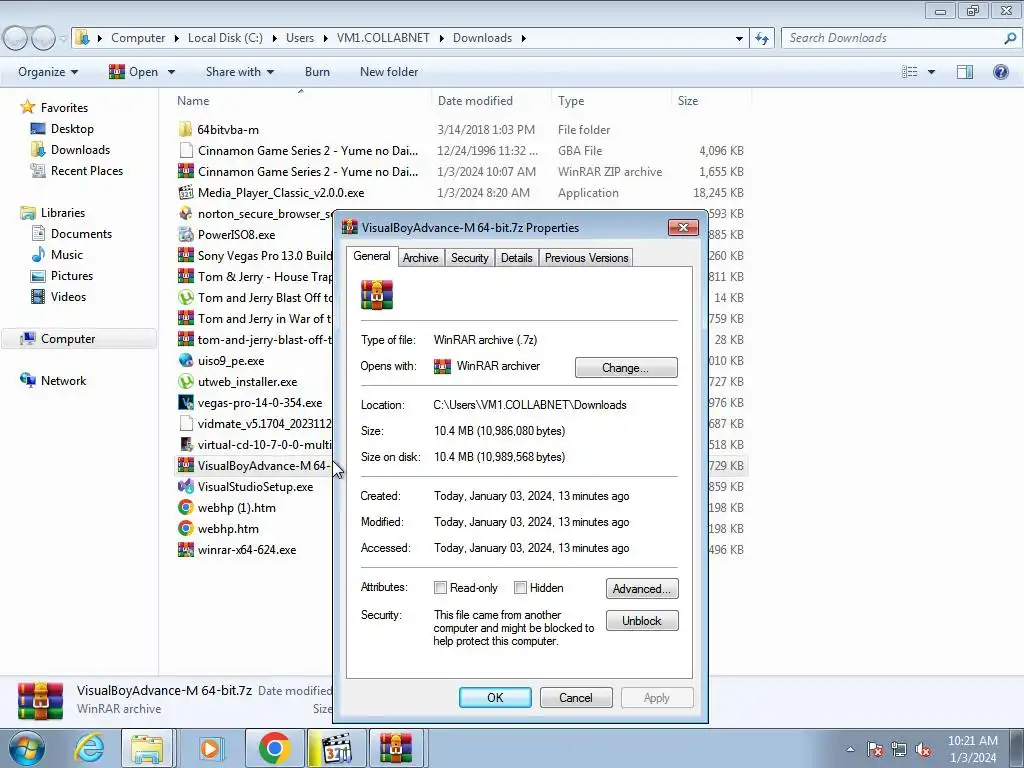The image size is (1024, 768).
Task: Select the utweb_installer.exe uTorrent icon
Action: pos(185,381)
